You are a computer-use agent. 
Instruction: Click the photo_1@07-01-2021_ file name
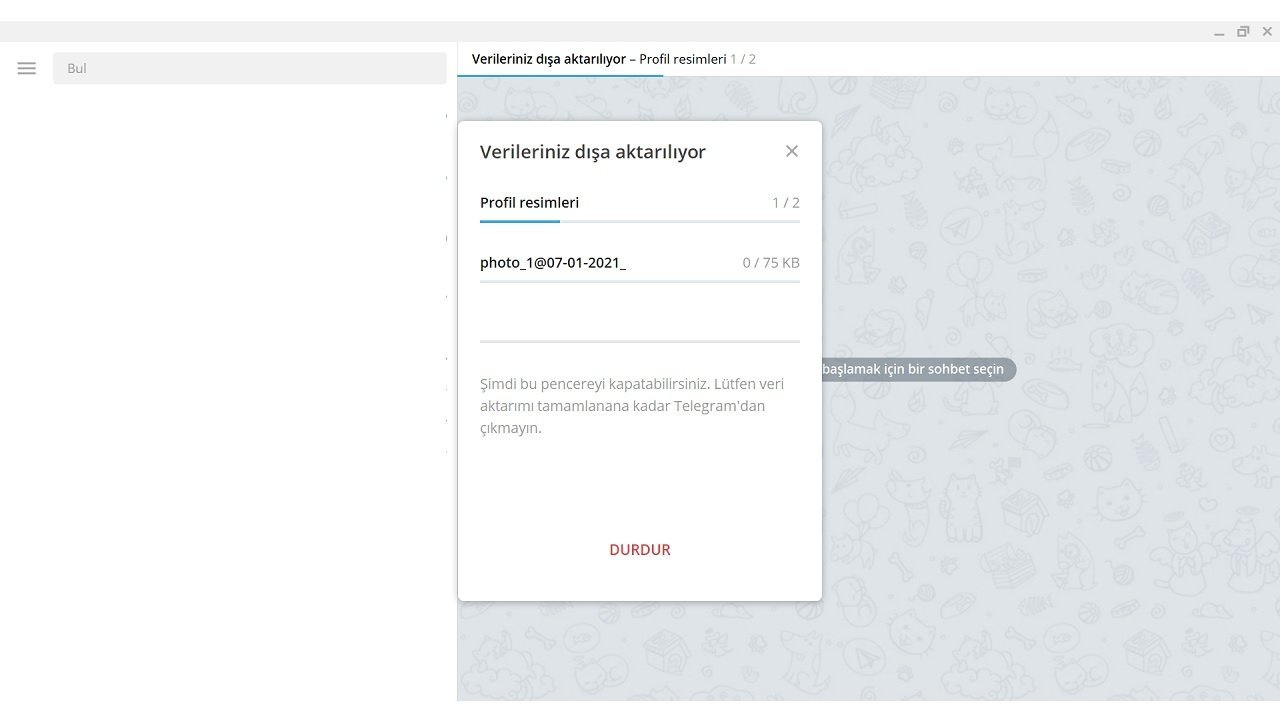pyautogui.click(x=553, y=262)
